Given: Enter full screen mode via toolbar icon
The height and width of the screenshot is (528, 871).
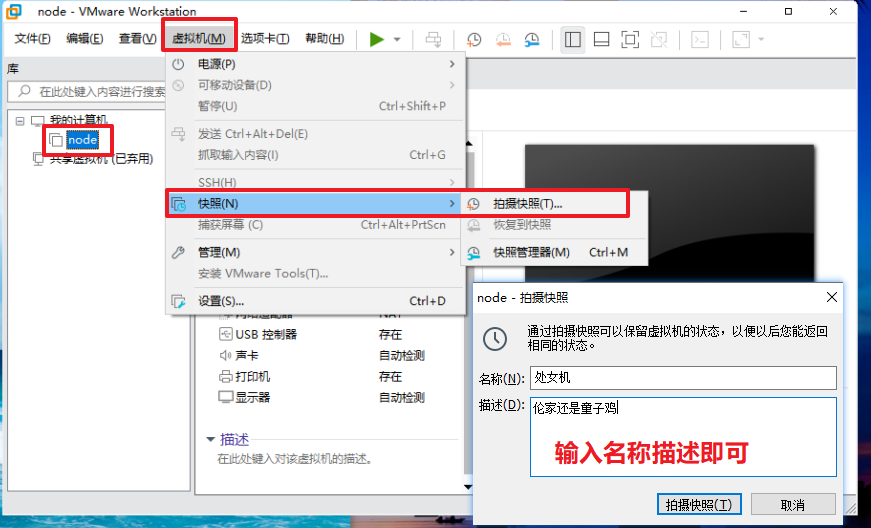Looking at the screenshot, I should tap(630, 39).
